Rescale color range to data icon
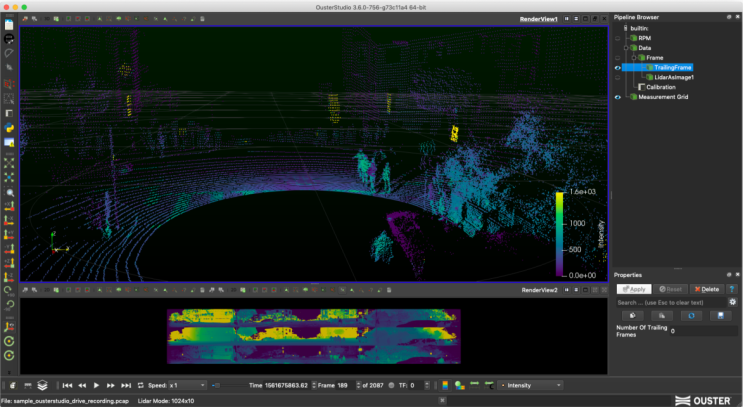Image resolution: width=743 pixels, height=407 pixels. (474, 385)
